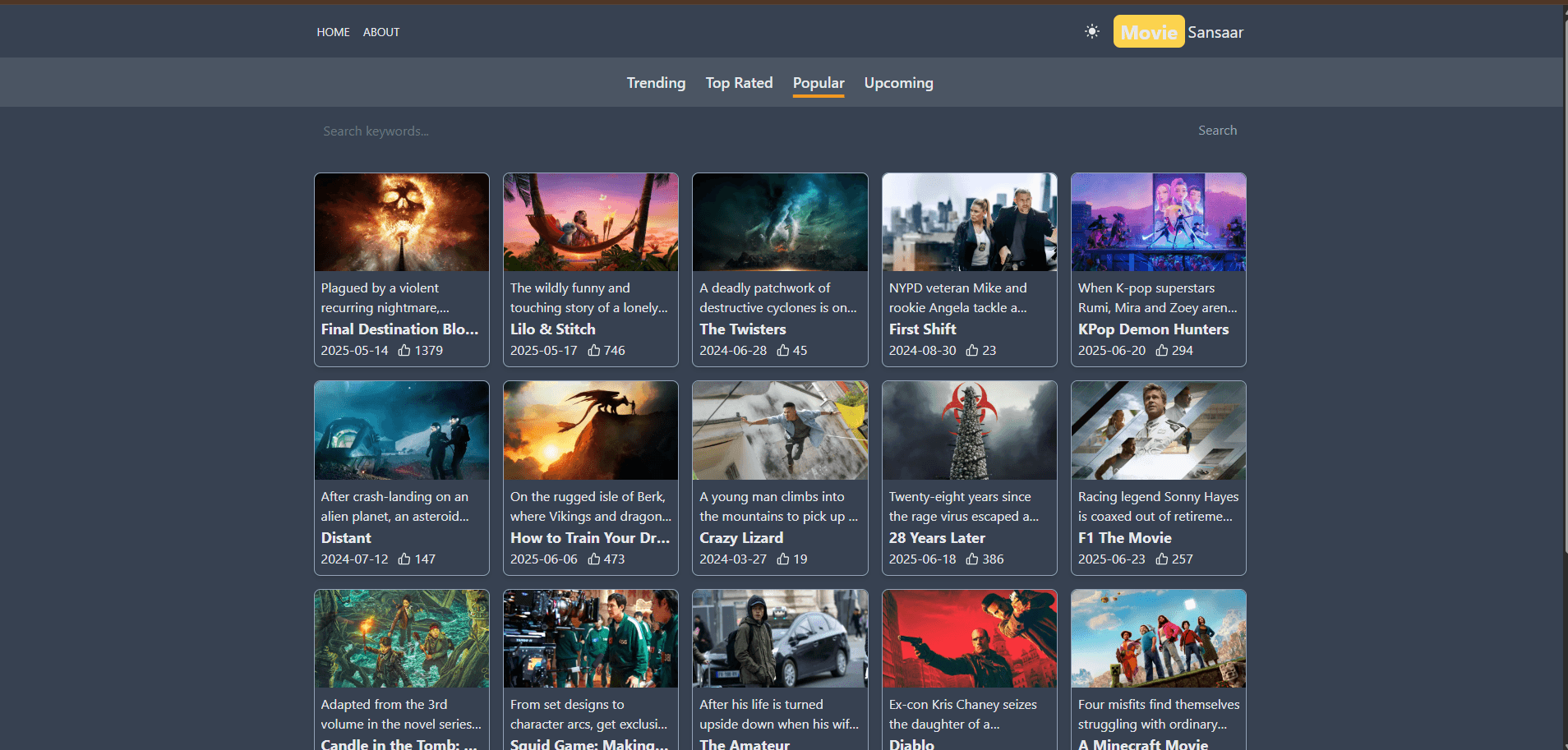The height and width of the screenshot is (750, 1568).
Task: Switch to the Upcoming tab
Action: click(898, 83)
